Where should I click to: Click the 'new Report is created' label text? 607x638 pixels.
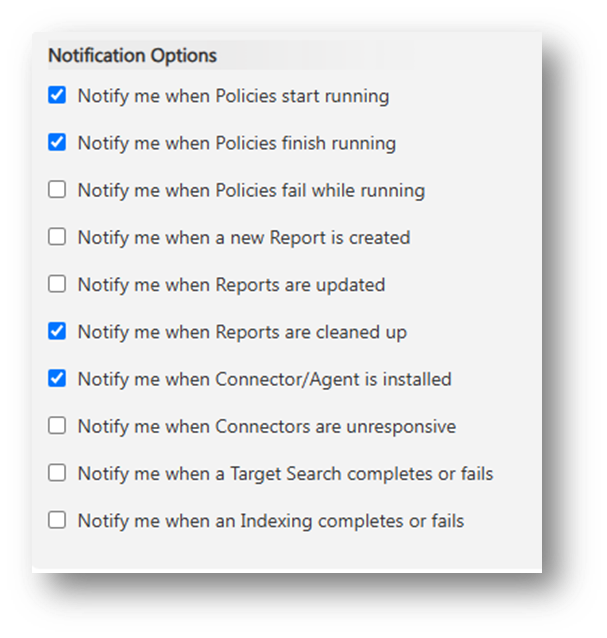click(x=244, y=237)
